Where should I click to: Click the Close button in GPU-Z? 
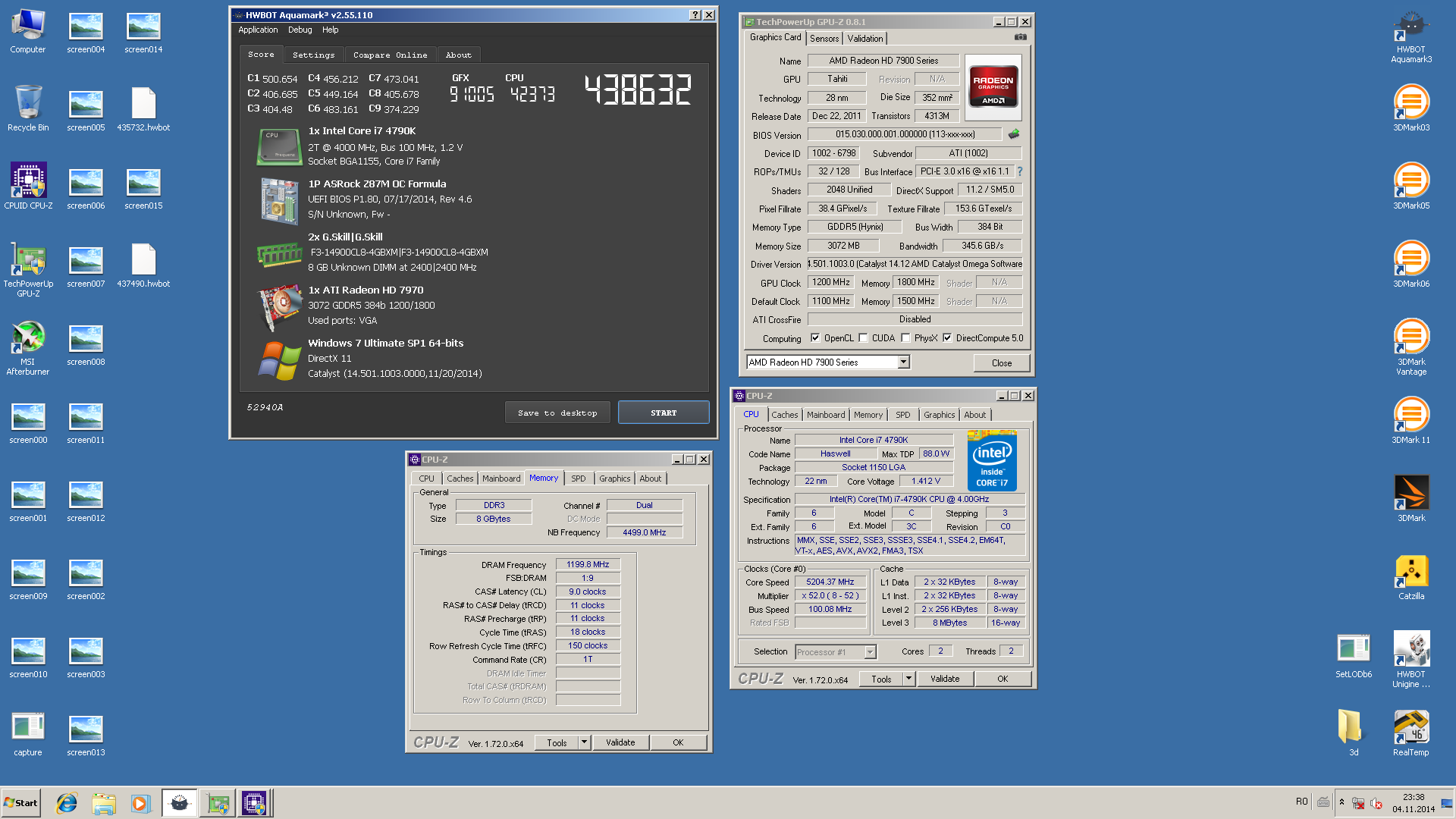point(1002,363)
